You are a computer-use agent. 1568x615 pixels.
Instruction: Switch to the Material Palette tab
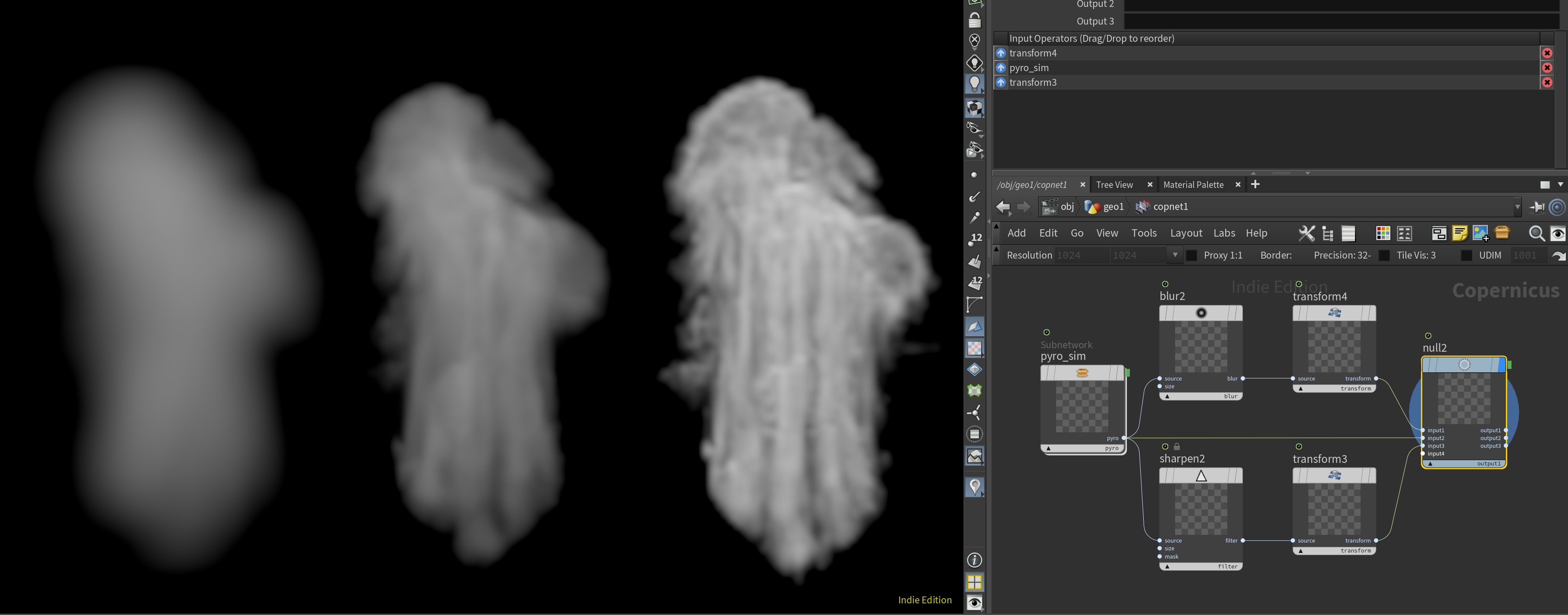[x=1192, y=185]
